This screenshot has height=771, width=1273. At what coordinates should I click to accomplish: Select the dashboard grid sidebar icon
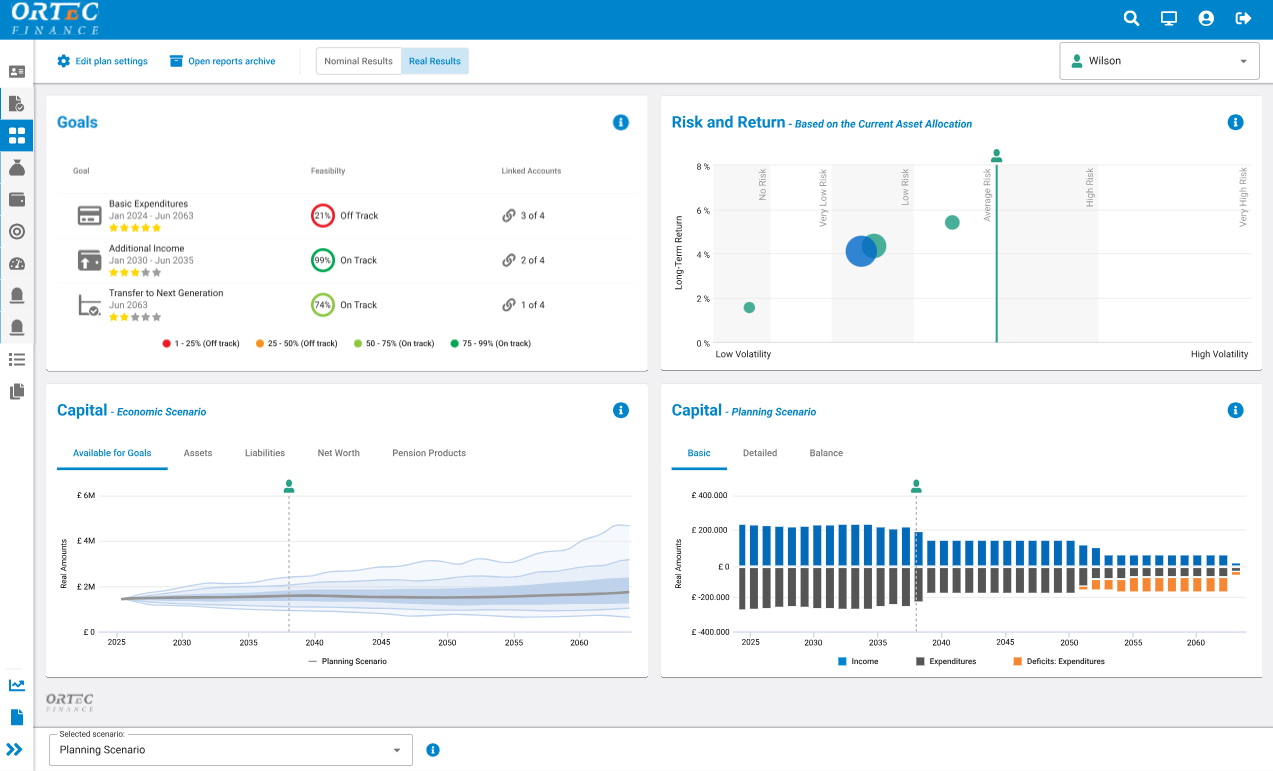[17, 136]
